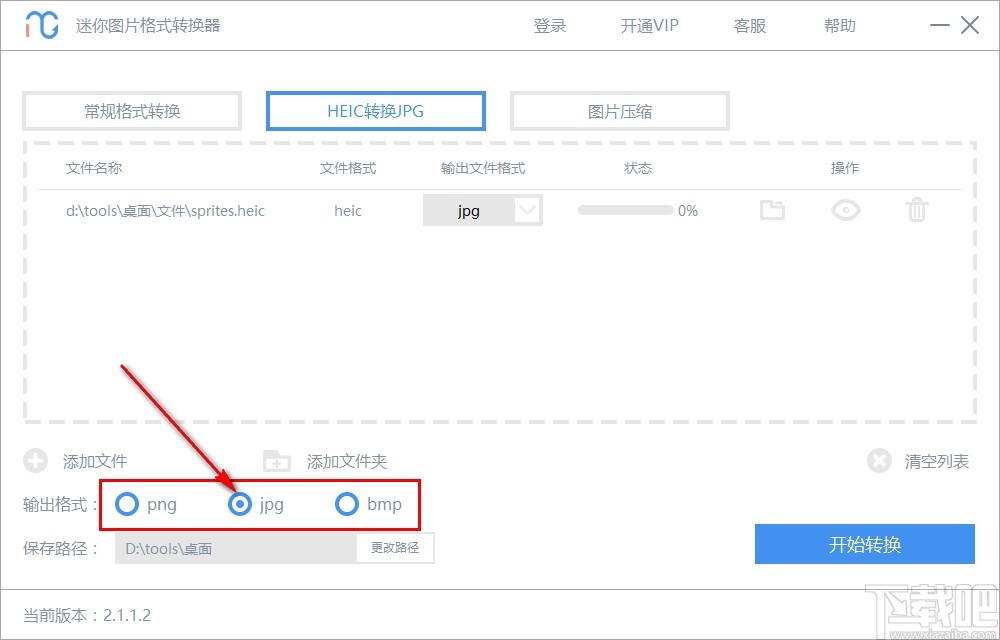Screen dimensions: 1000x640
Task: Select the bmp output format
Action: [347, 505]
